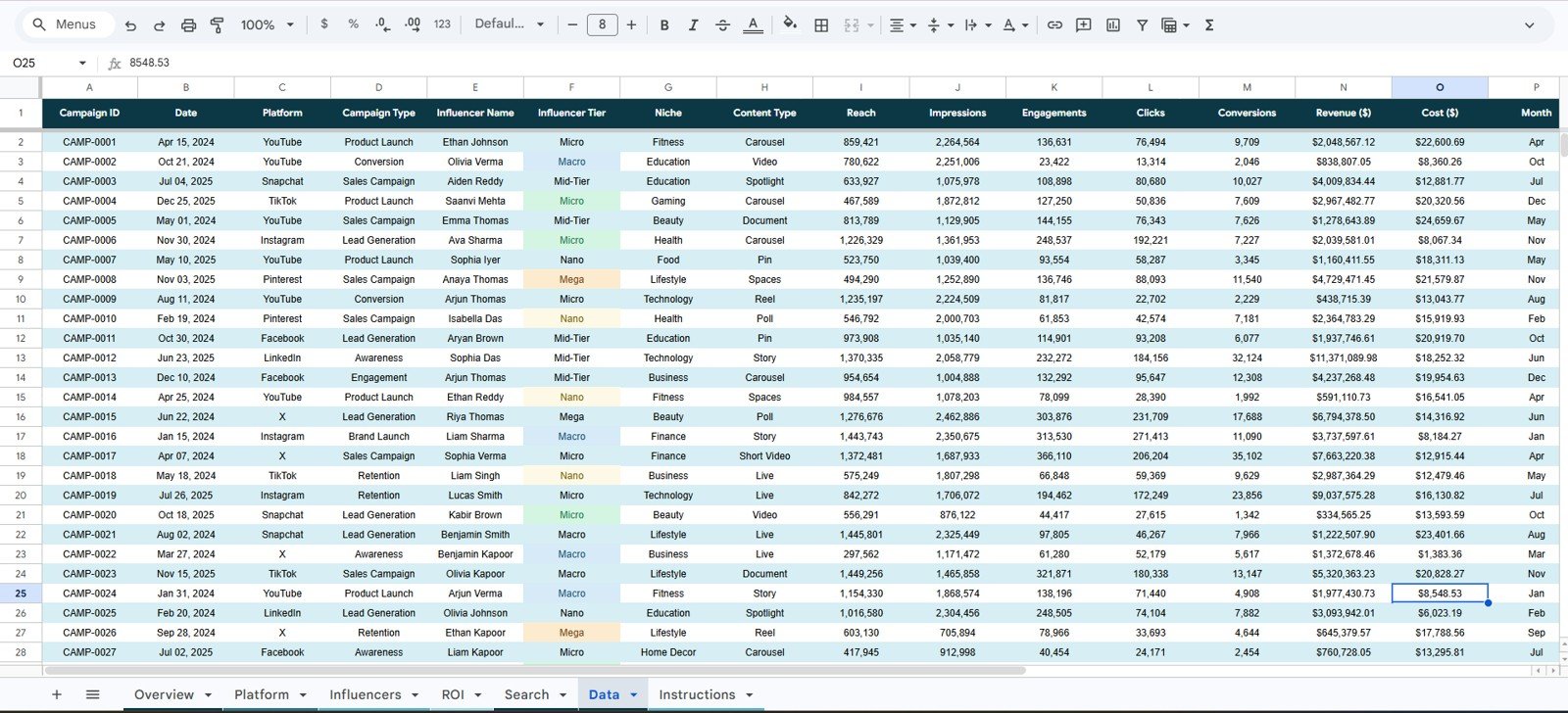Screen dimensions: 1568x713
Task: Open the Name box dropdown arrow
Action: pyautogui.click(x=82, y=63)
